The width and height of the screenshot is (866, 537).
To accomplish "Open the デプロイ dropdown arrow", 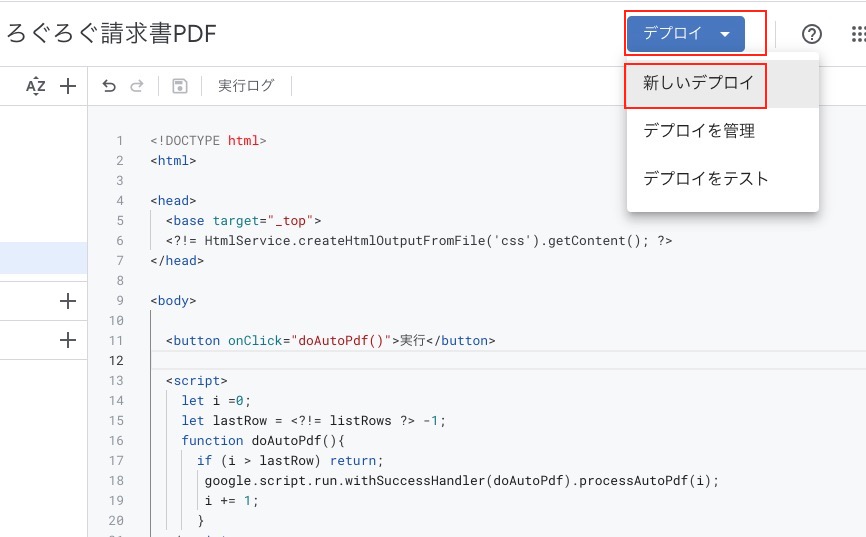I will 725,34.
